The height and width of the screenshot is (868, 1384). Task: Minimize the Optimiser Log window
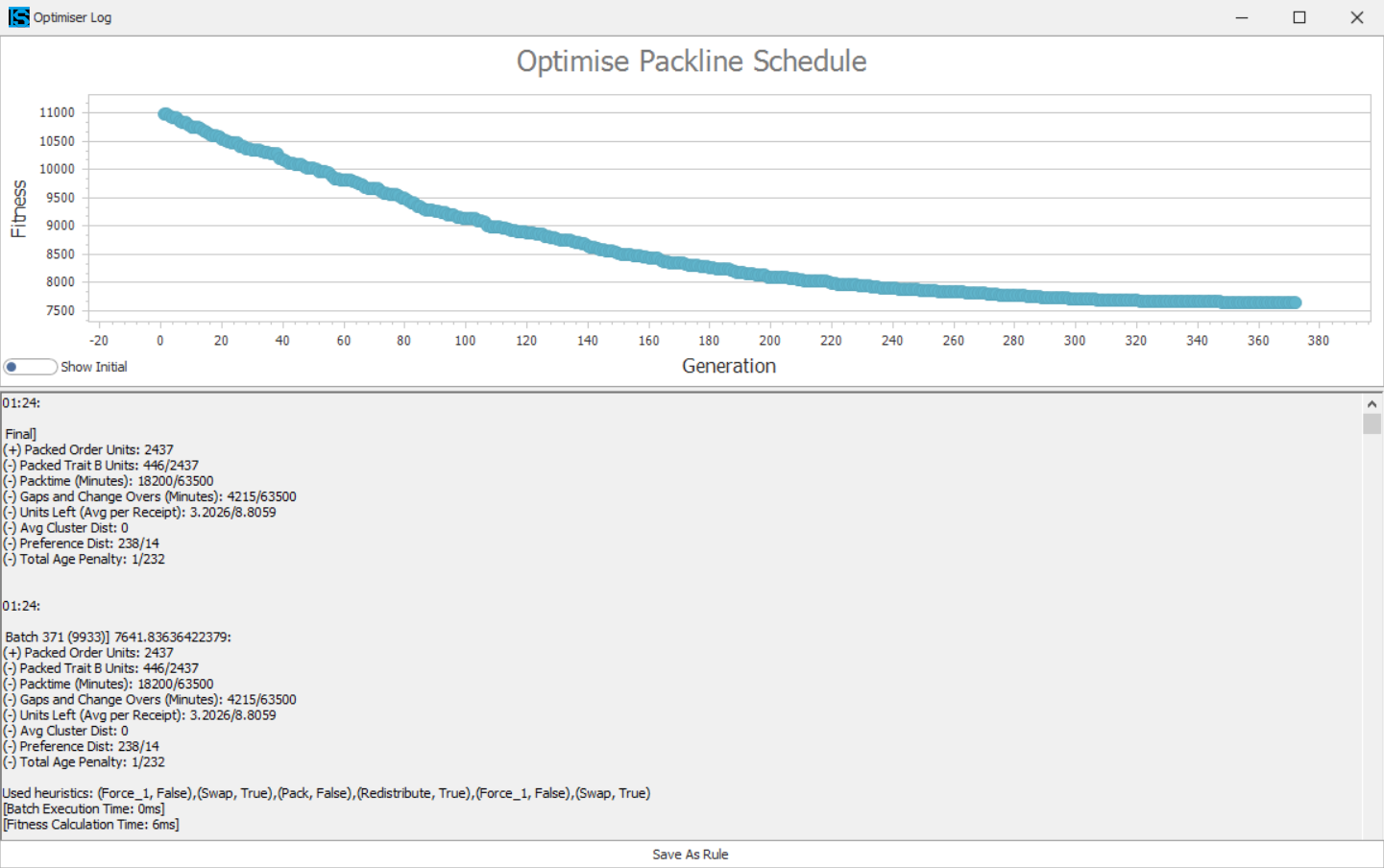coord(1242,17)
